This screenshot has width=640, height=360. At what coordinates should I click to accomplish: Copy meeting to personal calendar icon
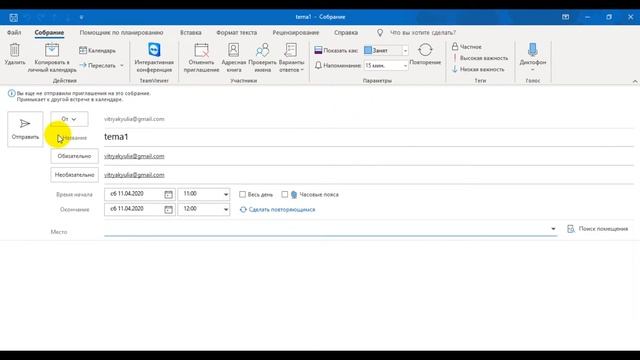pos(52,50)
